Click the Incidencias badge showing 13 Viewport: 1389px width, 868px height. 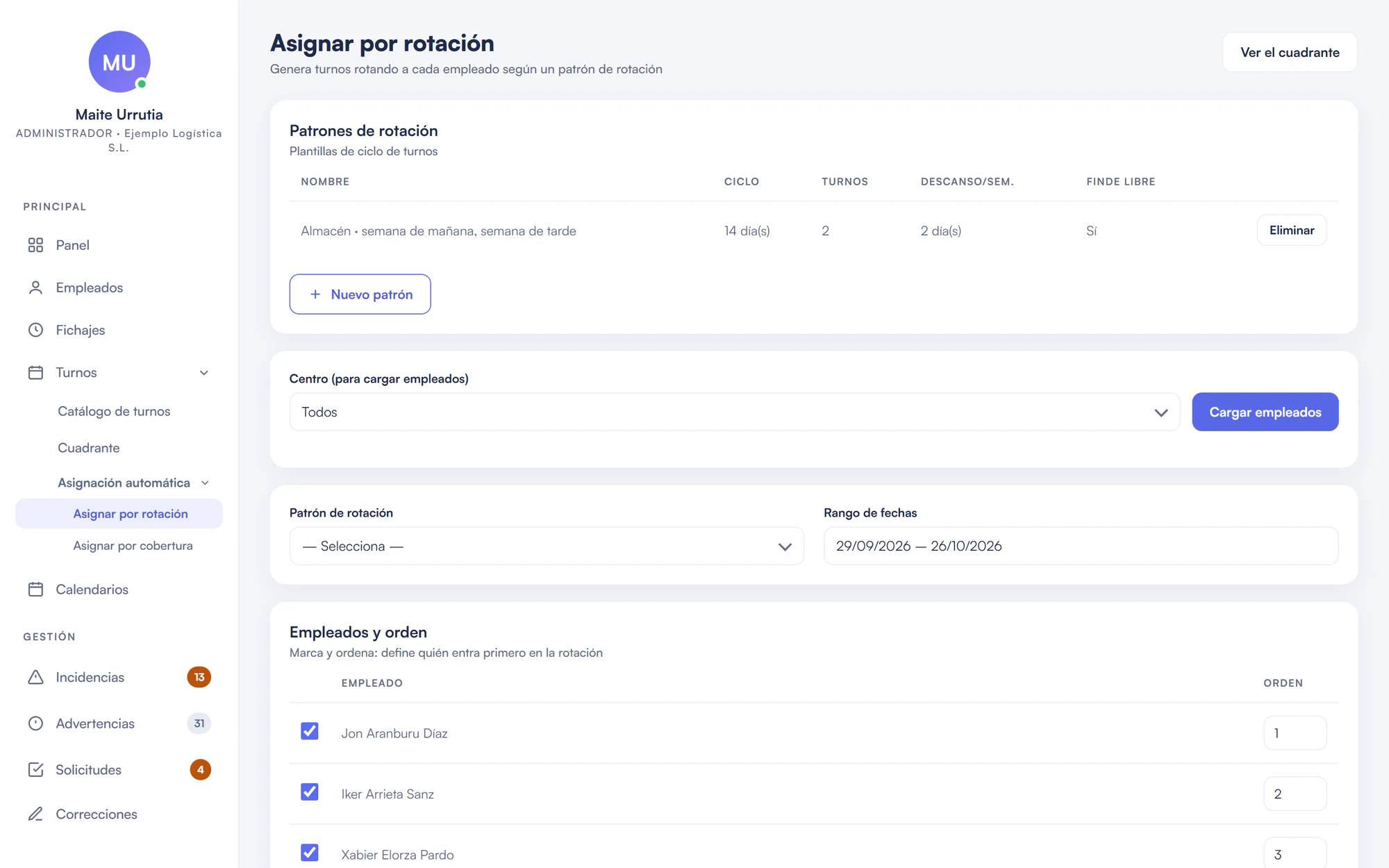click(199, 677)
